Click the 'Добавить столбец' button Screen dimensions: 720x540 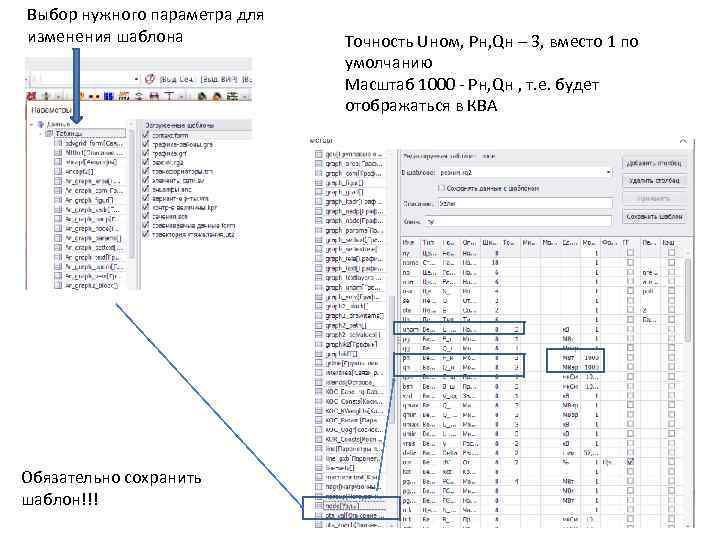654,163
